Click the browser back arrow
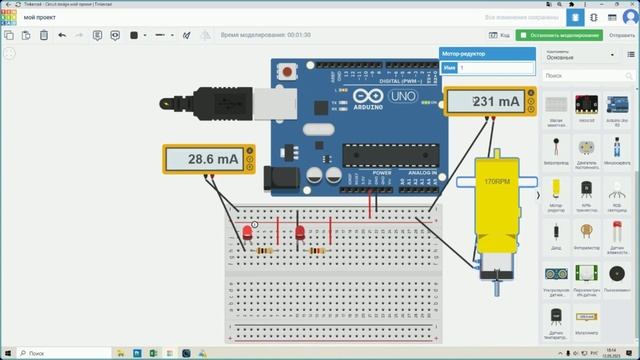Screen dimensions: 640x360 9,4
